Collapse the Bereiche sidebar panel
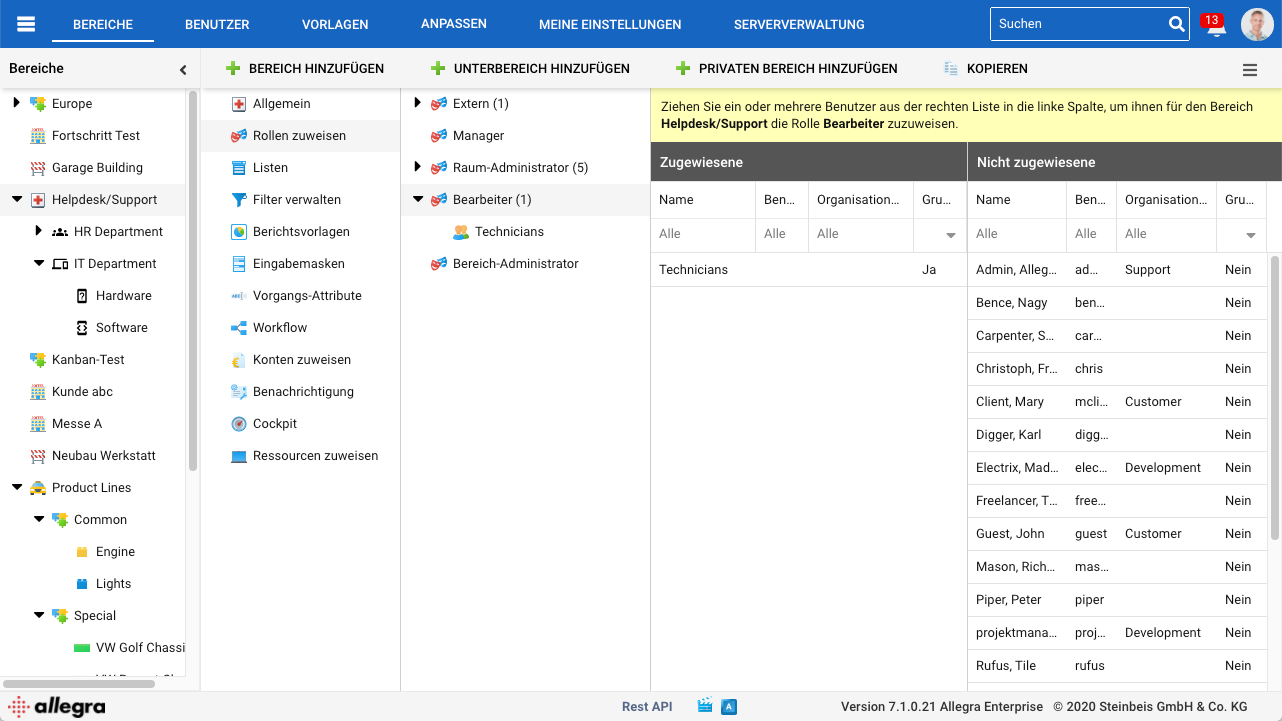The height and width of the screenshot is (721, 1282). [x=183, y=70]
